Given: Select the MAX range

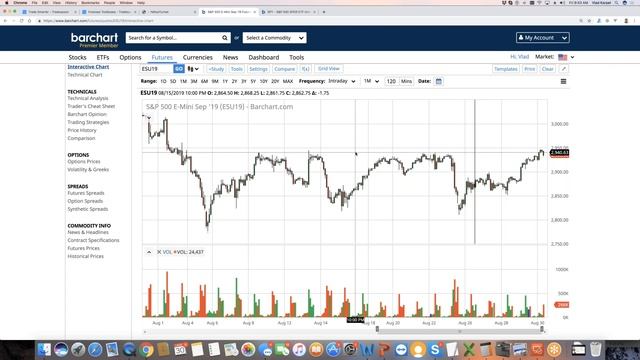Looking at the screenshot, I should (288, 82).
